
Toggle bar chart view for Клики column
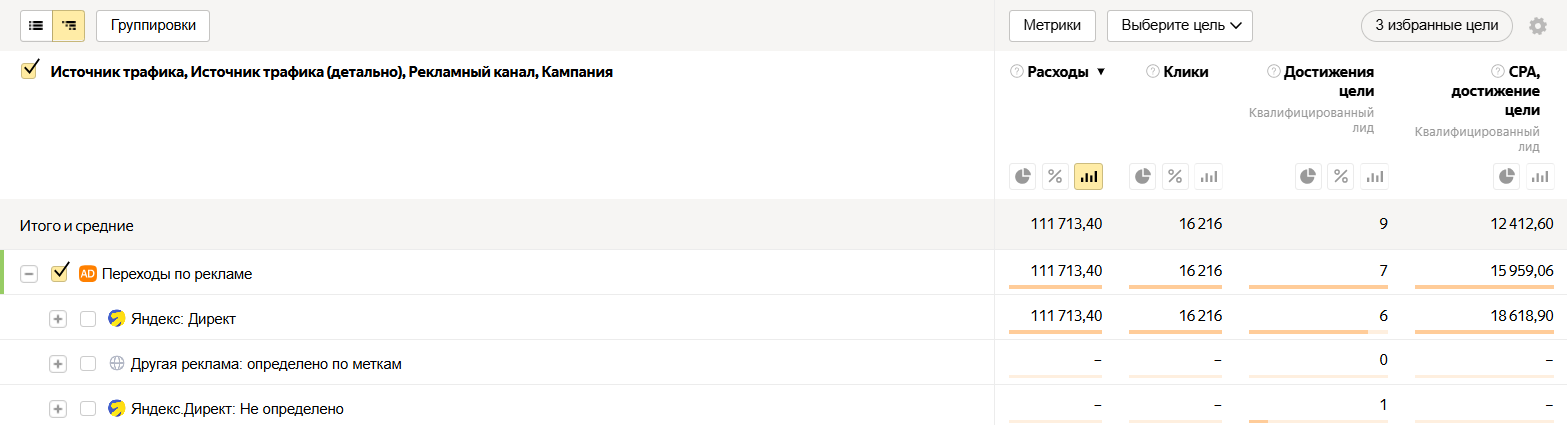[1209, 177]
